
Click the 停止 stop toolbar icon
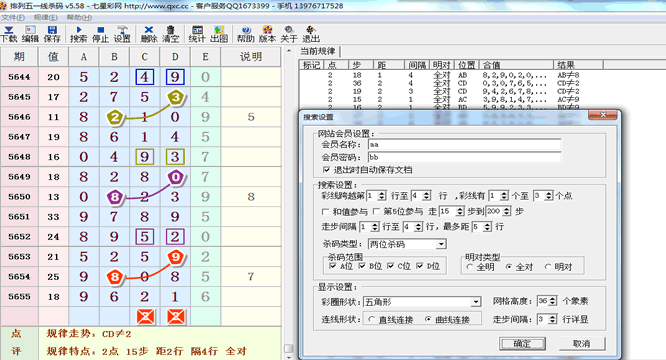(101, 34)
